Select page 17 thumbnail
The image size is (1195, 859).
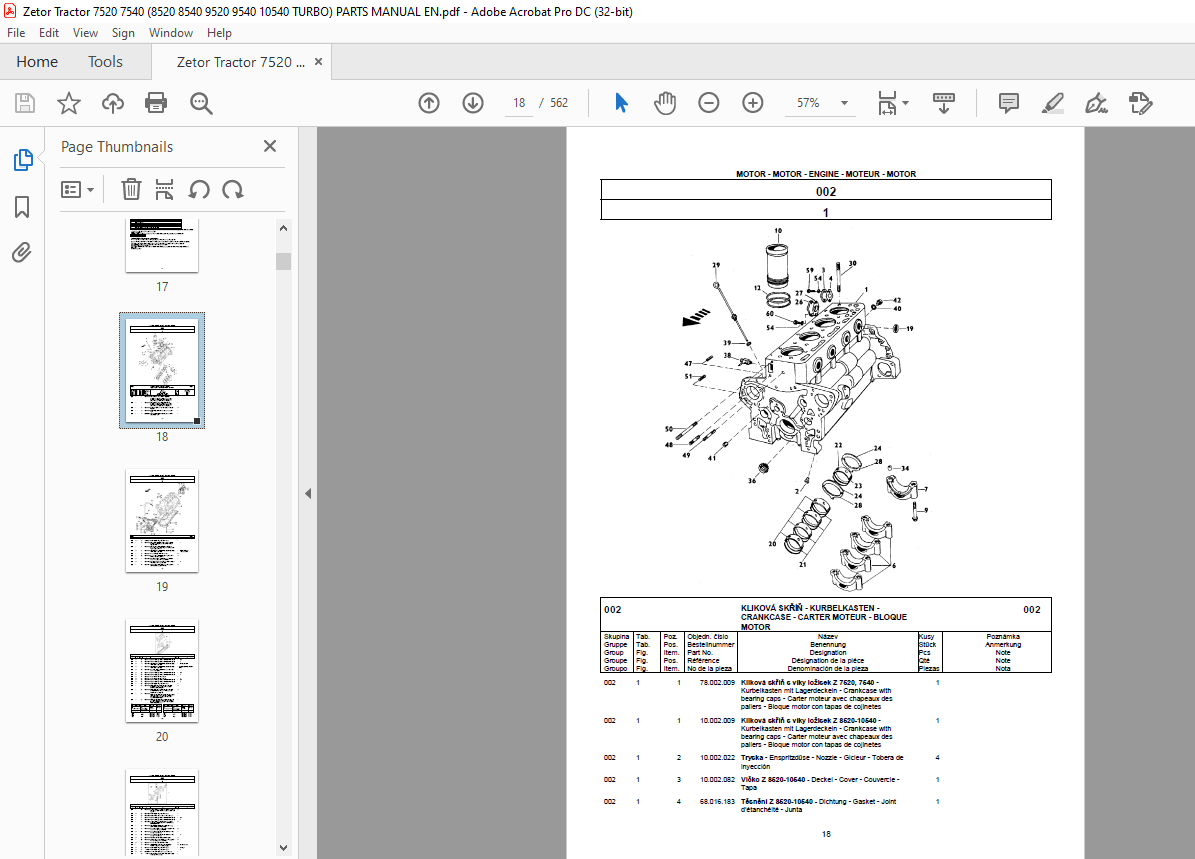162,245
